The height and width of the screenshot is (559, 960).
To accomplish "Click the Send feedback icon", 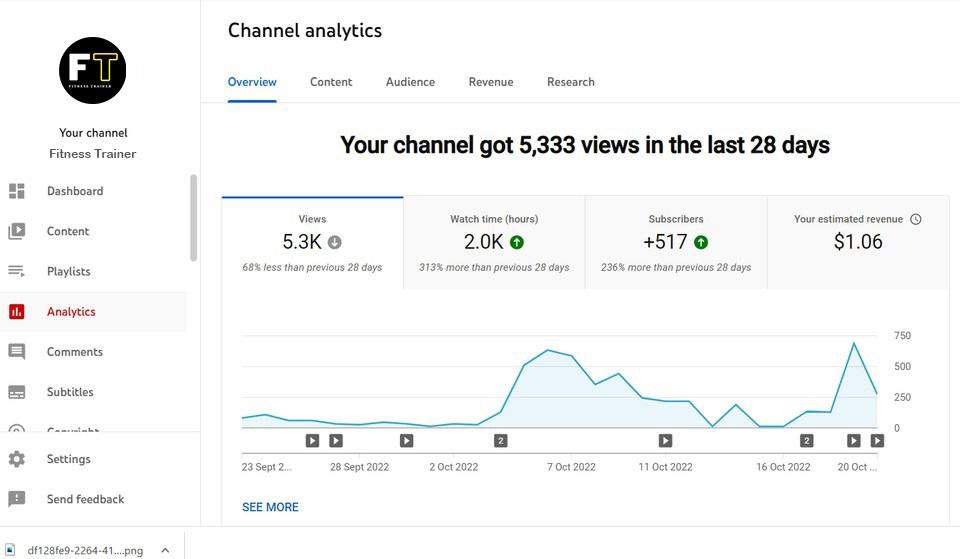I will (17, 499).
